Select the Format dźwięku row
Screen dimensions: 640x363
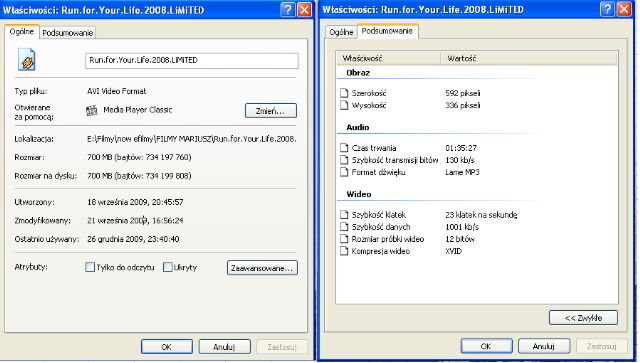tap(477, 172)
